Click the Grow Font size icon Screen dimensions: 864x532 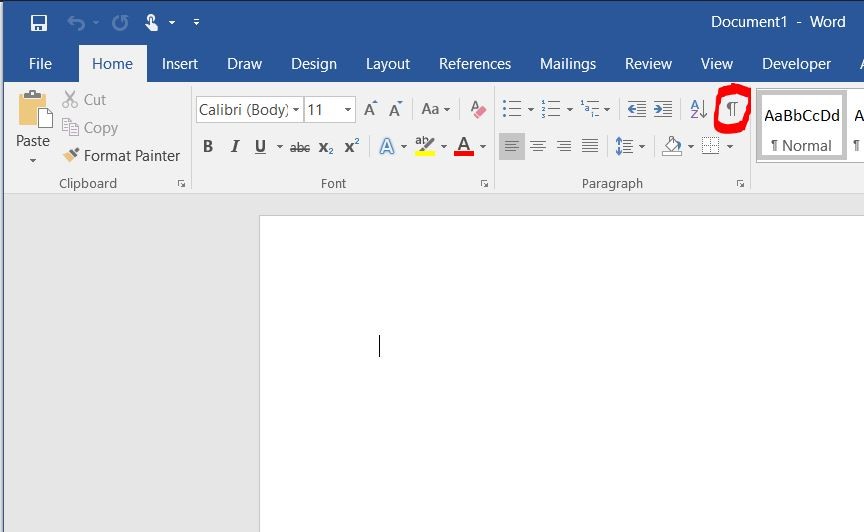coord(371,110)
